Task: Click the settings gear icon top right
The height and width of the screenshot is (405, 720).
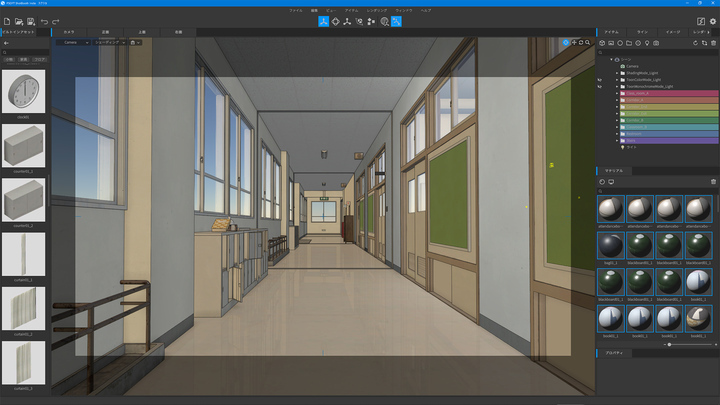Action: [713, 21]
